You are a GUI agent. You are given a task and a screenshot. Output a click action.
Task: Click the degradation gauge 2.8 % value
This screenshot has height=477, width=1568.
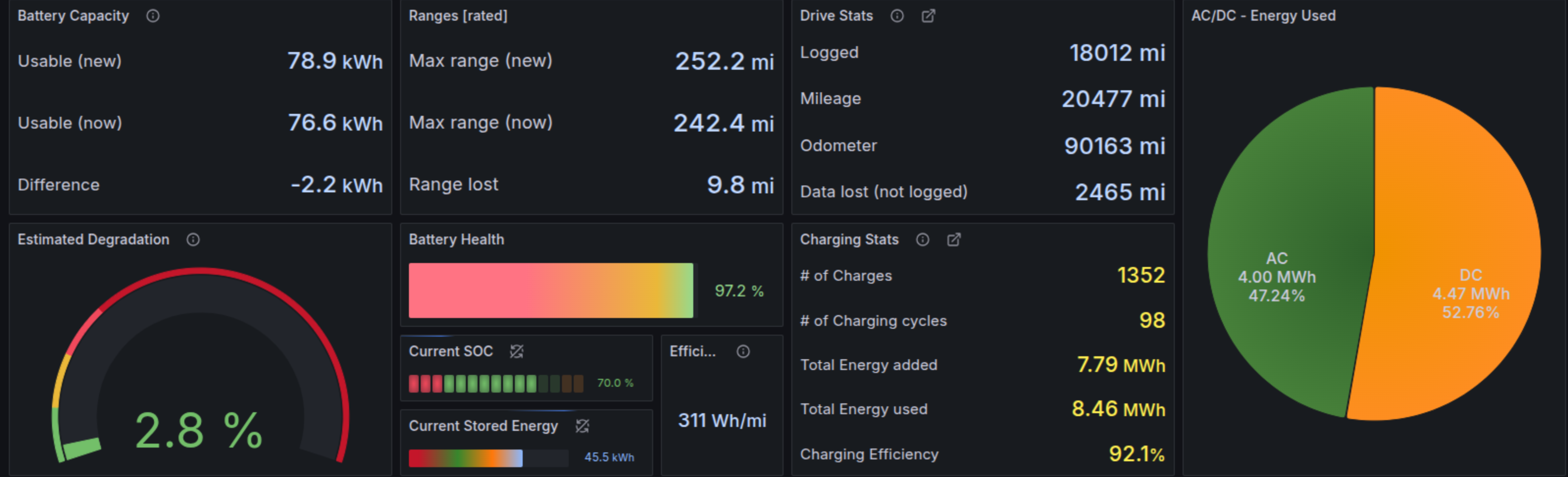[x=199, y=431]
